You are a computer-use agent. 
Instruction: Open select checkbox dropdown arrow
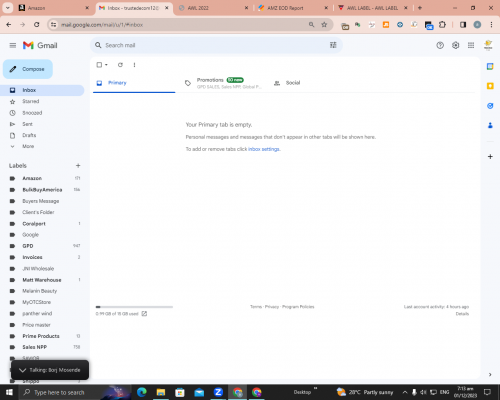(x=106, y=65)
